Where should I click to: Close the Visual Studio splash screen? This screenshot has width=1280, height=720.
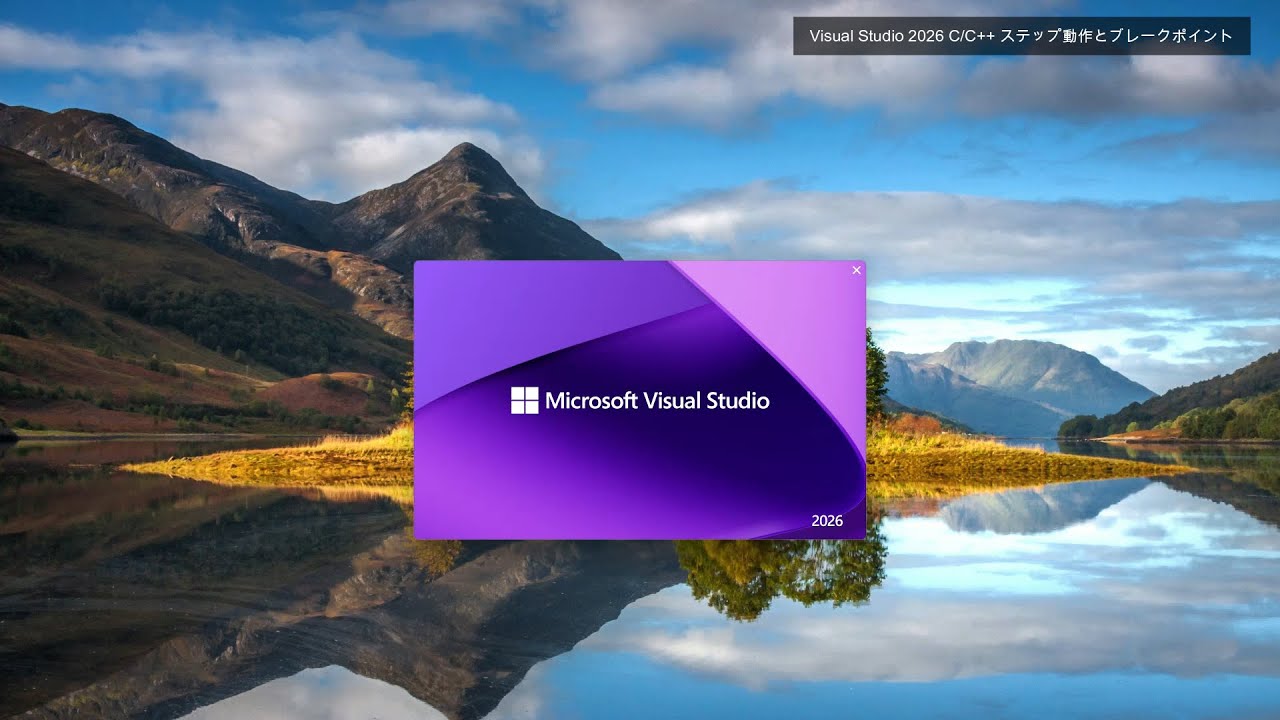click(856, 270)
